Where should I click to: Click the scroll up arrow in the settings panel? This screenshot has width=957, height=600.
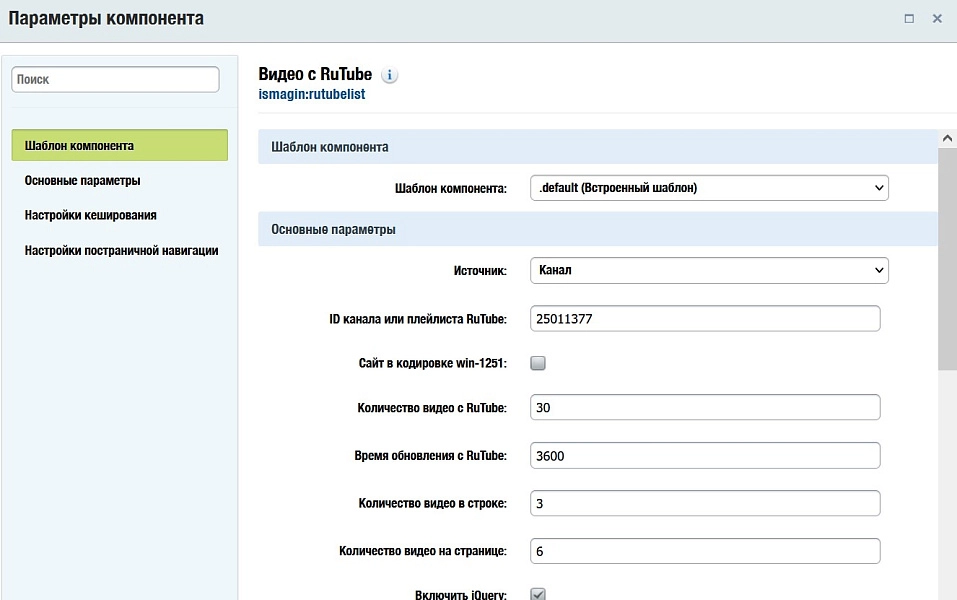click(947, 139)
